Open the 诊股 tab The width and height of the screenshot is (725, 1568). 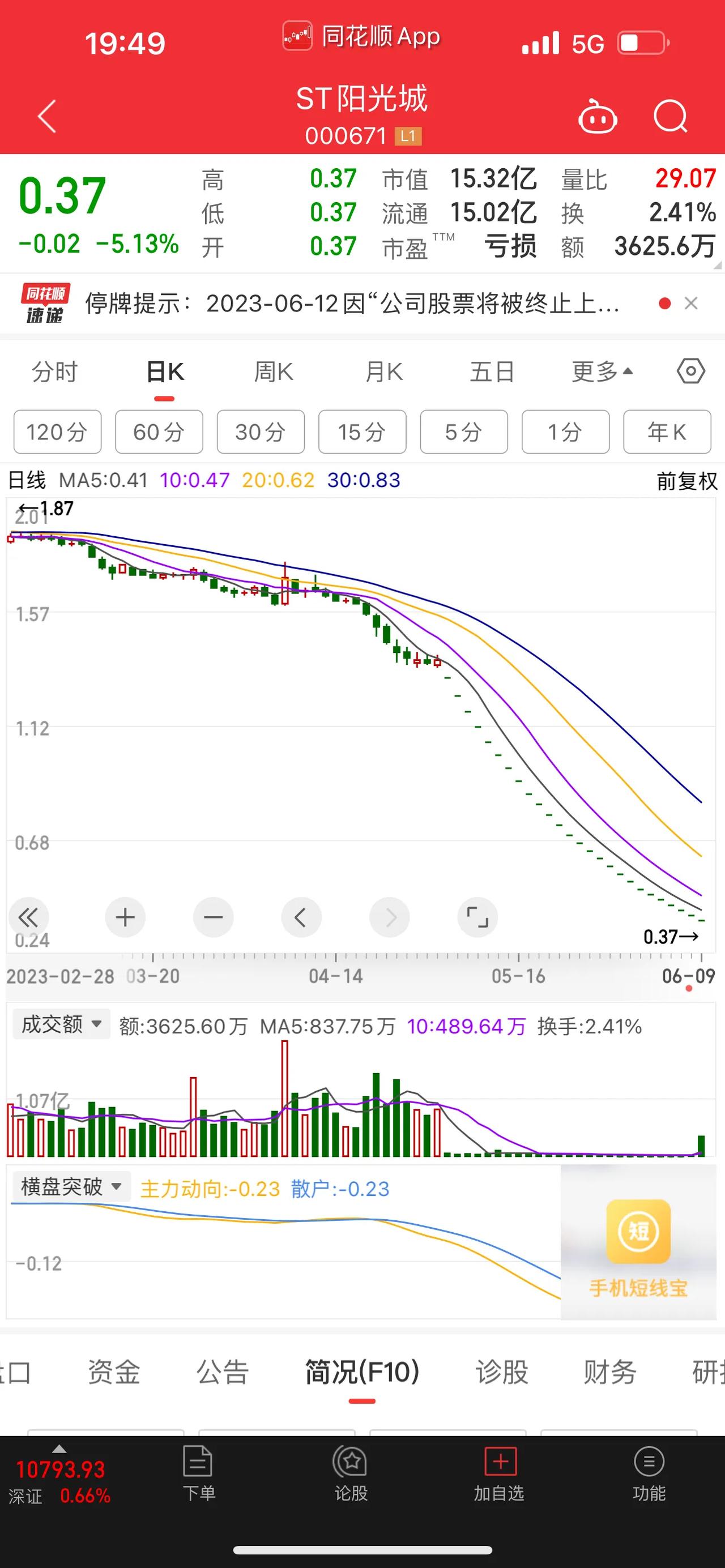502,1373
